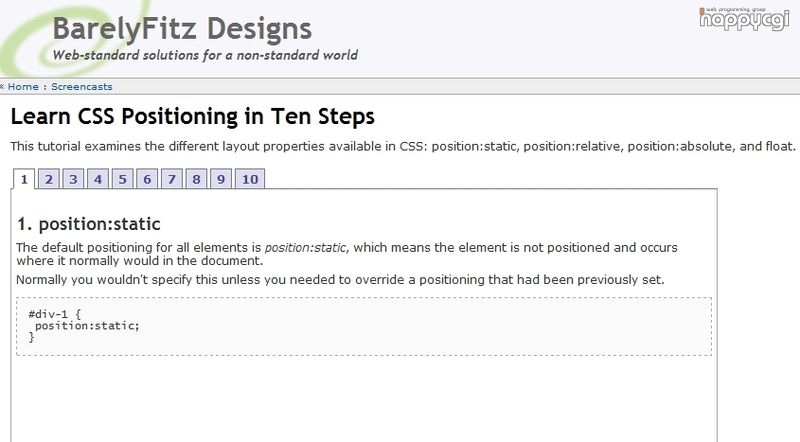Click the Learn CSS Positioning heading
The image size is (800, 442).
[193, 116]
